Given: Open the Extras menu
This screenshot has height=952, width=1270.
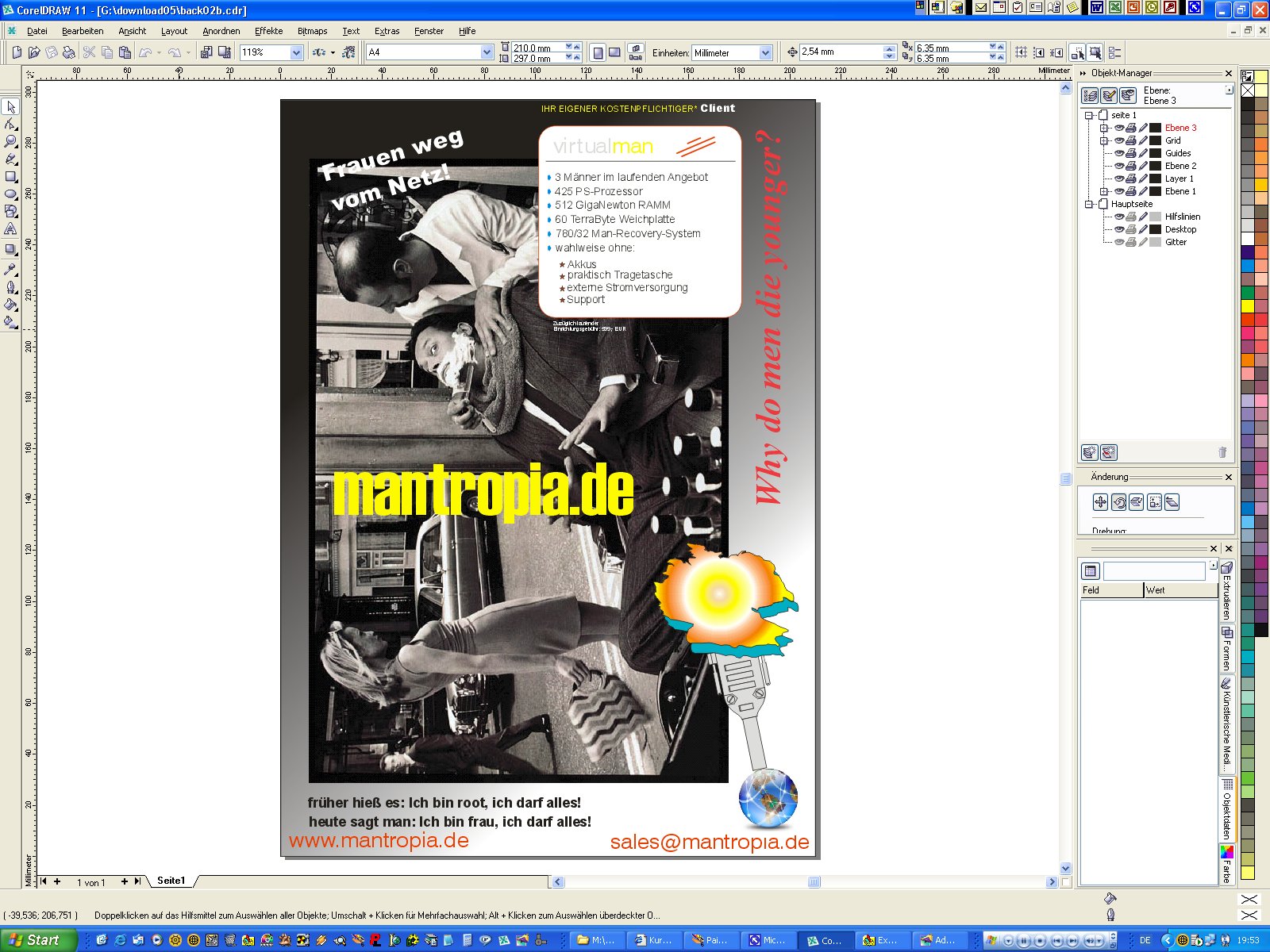Looking at the screenshot, I should [x=387, y=31].
